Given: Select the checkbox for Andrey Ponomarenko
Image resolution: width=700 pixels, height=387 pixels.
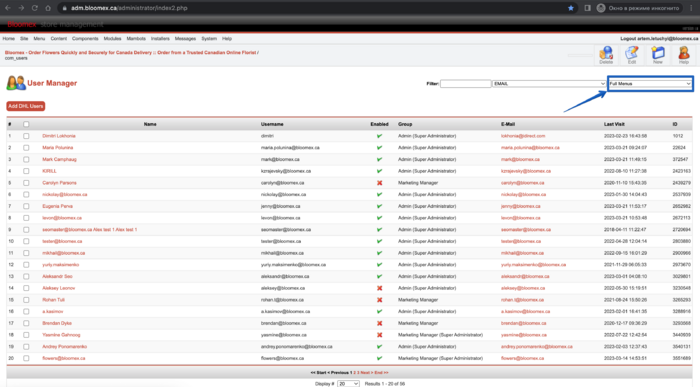Looking at the screenshot, I should click(26, 347).
